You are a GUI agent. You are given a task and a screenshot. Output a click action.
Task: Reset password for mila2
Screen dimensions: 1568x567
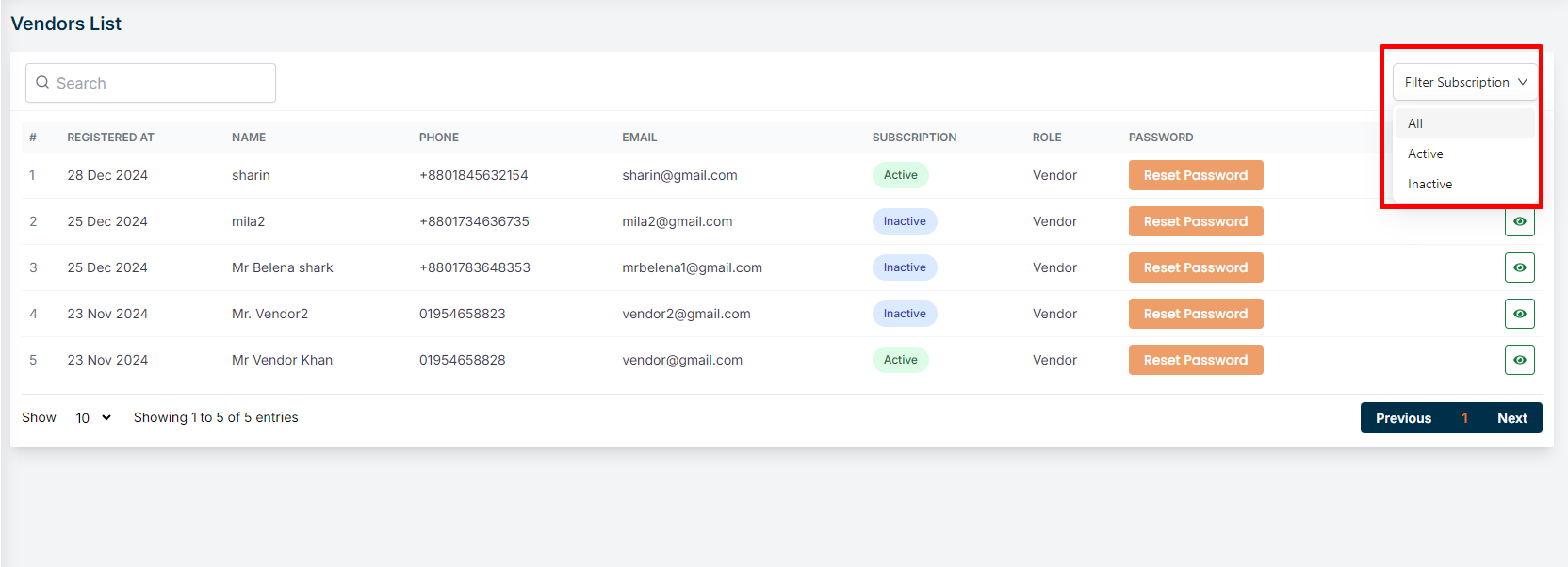point(1195,221)
